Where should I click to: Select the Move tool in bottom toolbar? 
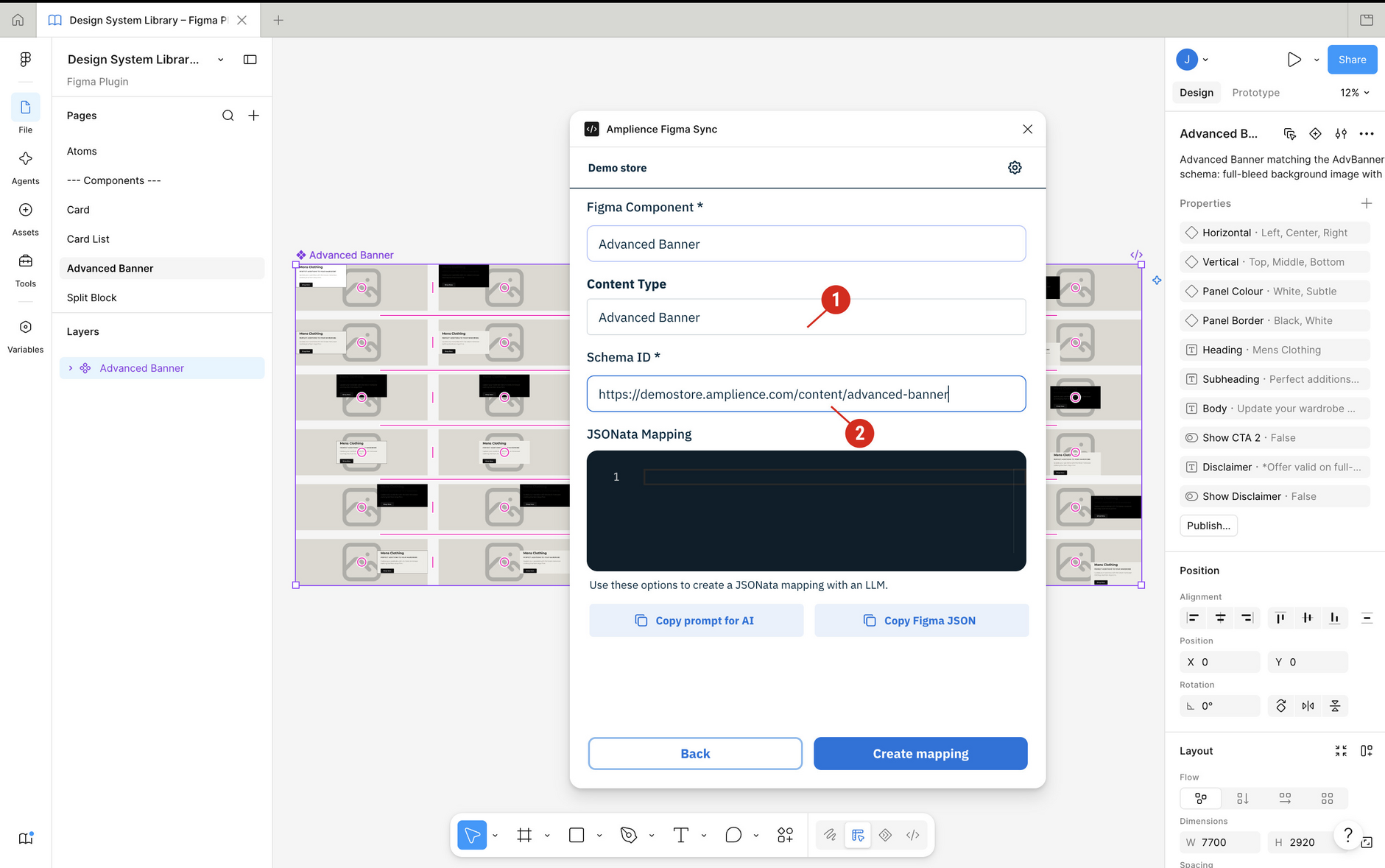tap(472, 835)
